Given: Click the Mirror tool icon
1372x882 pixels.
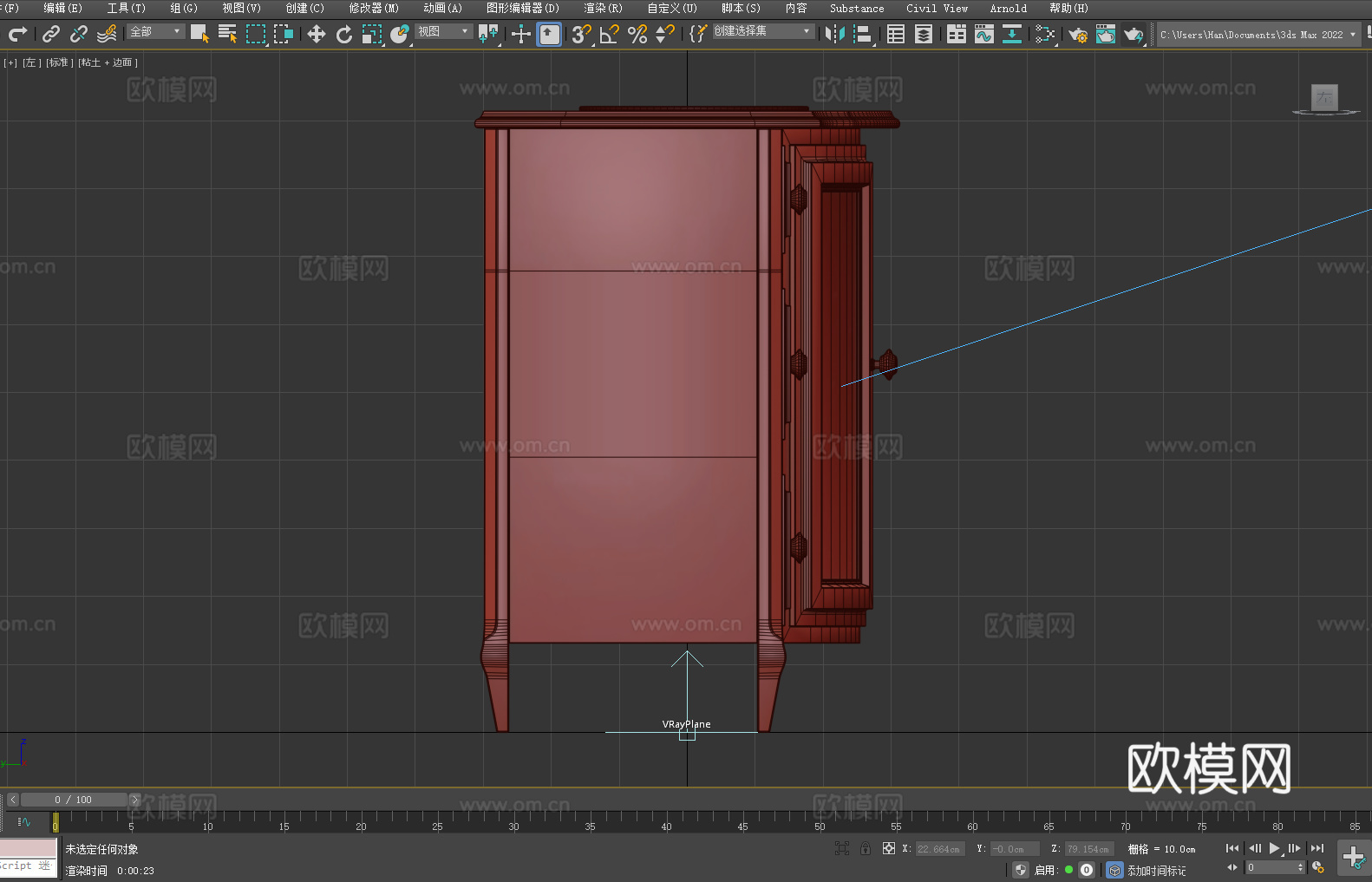Looking at the screenshot, I should pyautogui.click(x=835, y=34).
